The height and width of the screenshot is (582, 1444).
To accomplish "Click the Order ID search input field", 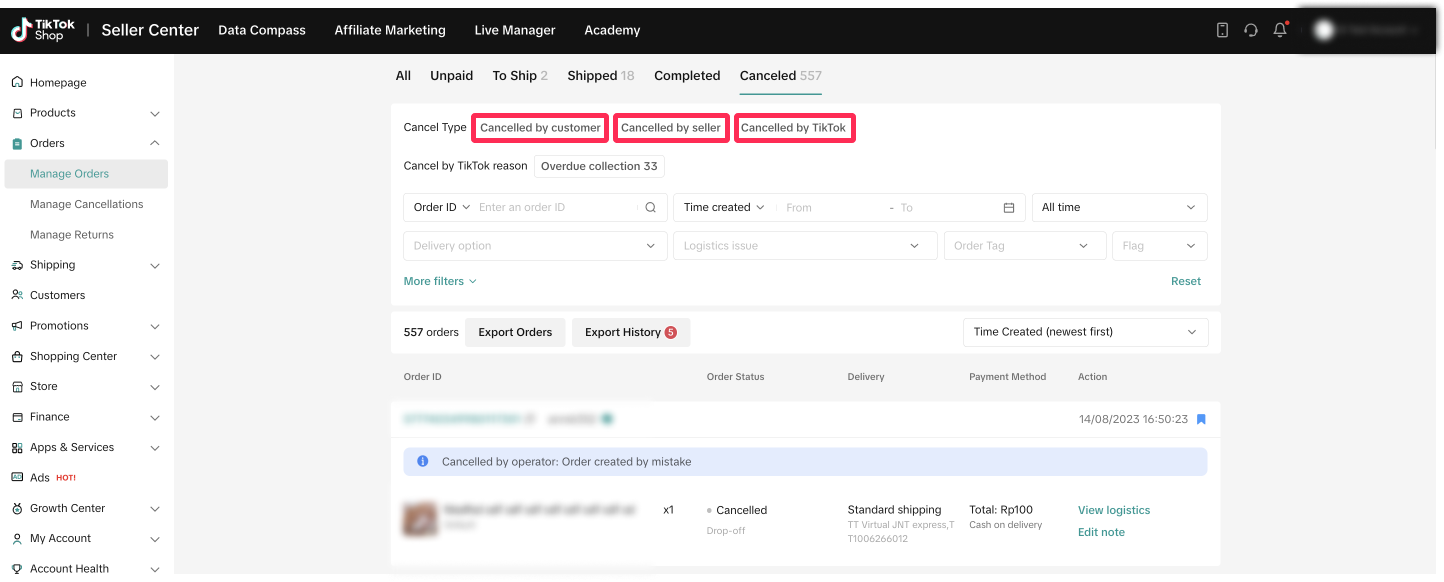I will (x=555, y=208).
